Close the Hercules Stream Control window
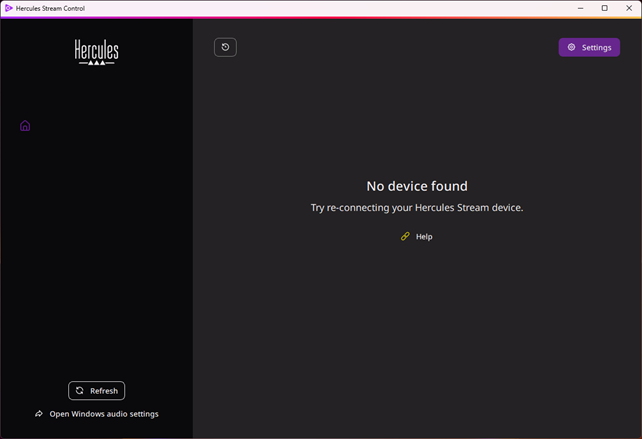This screenshot has width=642, height=439. (x=629, y=8)
